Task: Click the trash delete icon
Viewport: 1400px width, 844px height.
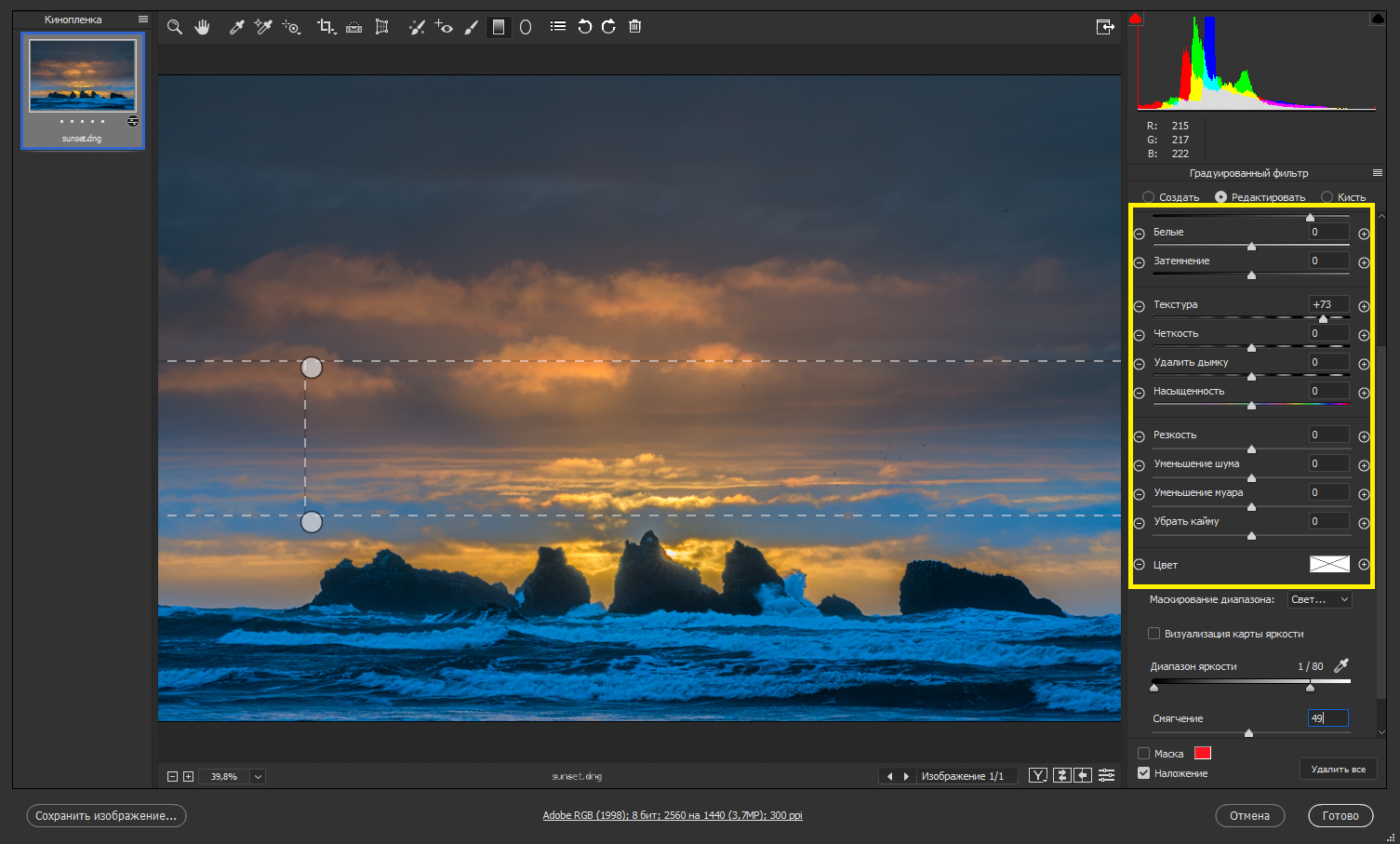Action: pos(635,27)
